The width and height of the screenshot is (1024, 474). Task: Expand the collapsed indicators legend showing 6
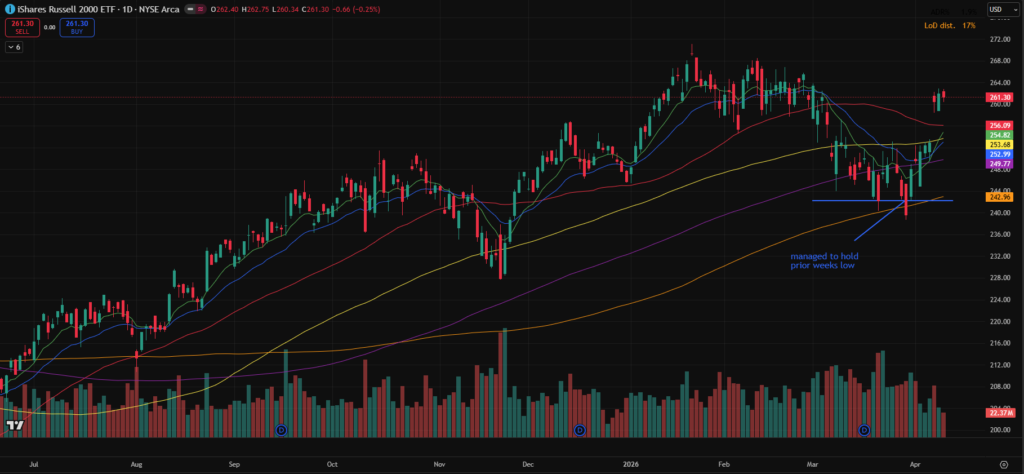[x=13, y=47]
